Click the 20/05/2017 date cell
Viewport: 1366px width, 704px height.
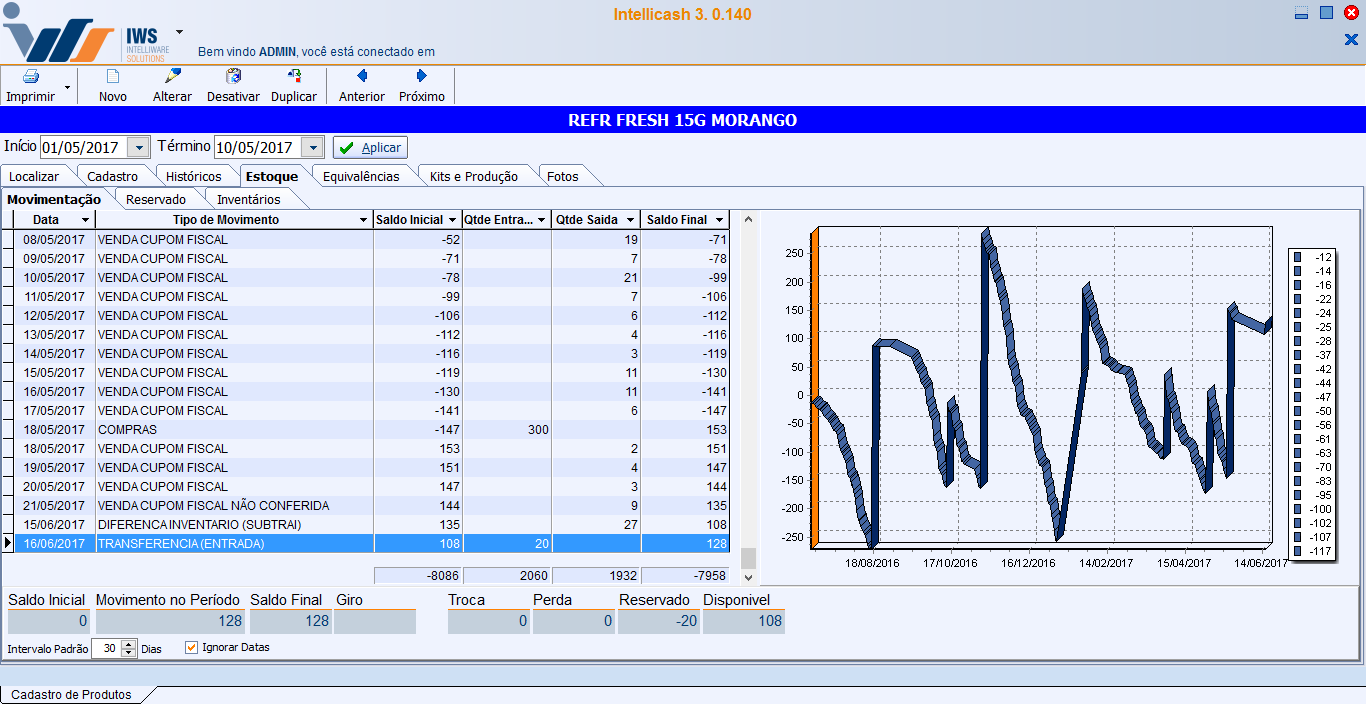(x=55, y=487)
